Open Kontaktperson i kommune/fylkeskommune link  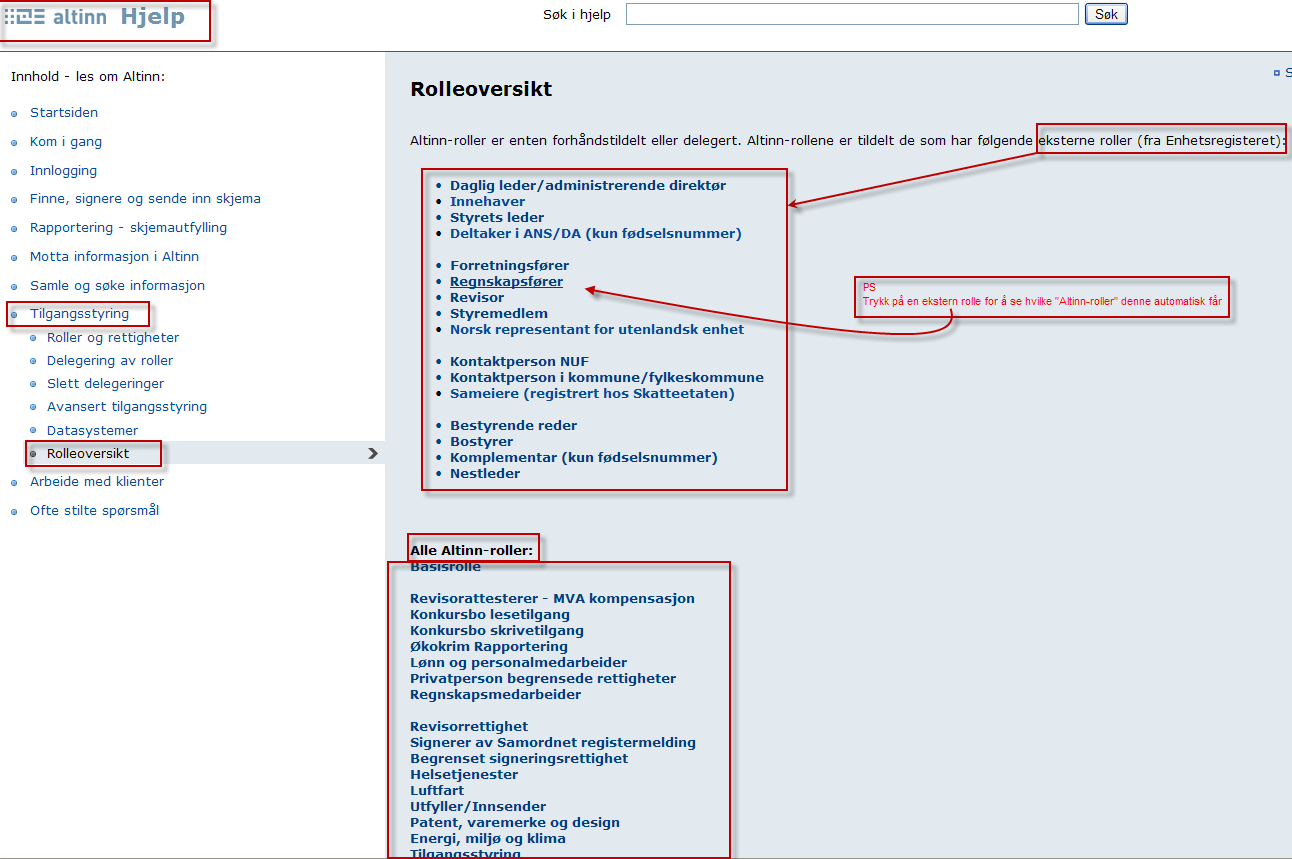click(607, 378)
